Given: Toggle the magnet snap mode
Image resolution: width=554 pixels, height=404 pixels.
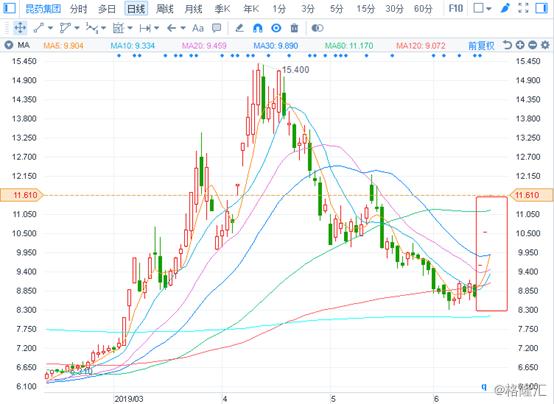Looking at the screenshot, I should (x=258, y=28).
